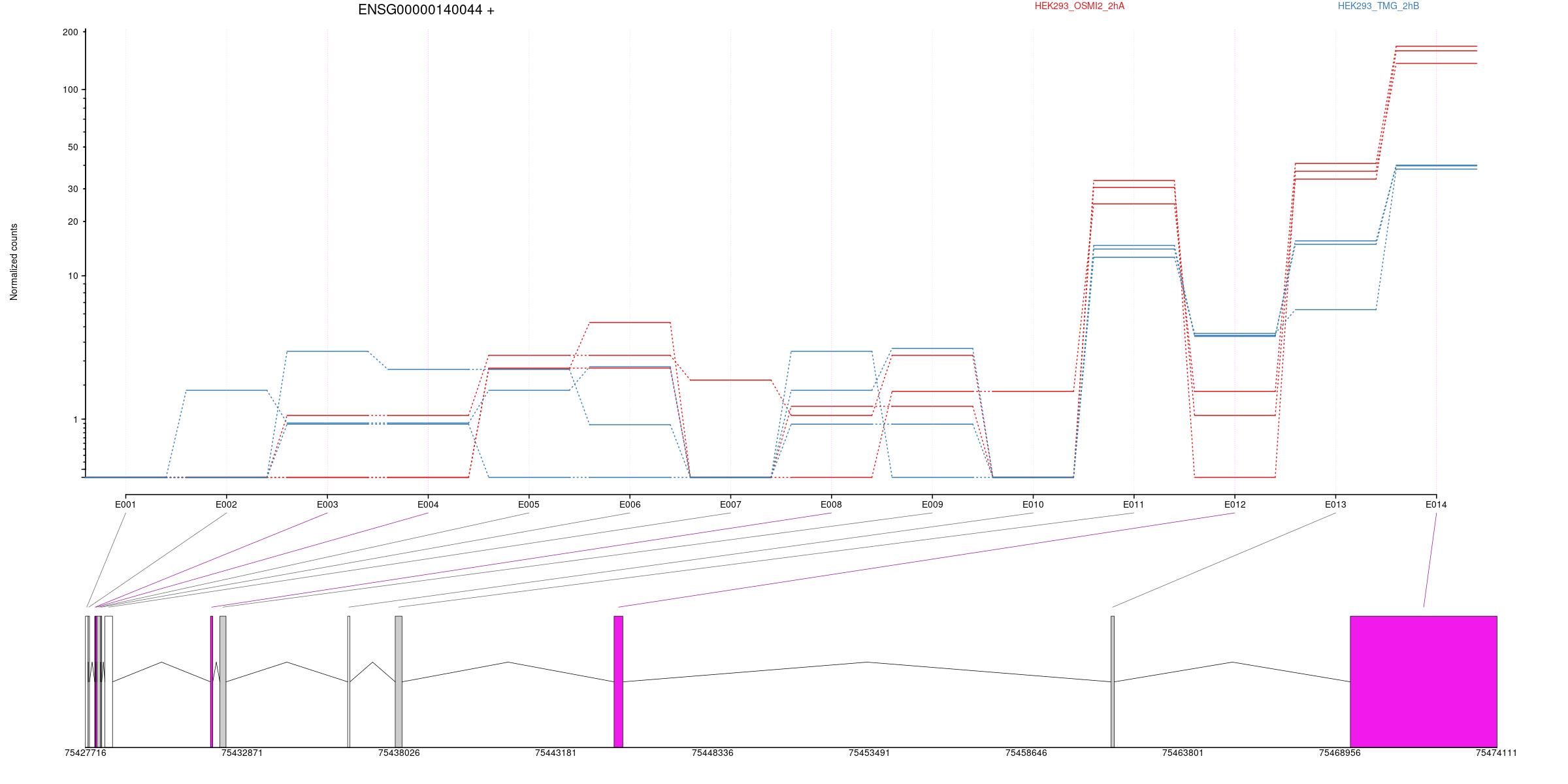Click the Normalized counts axis label
The width and height of the screenshot is (1568, 784).
click(14, 262)
